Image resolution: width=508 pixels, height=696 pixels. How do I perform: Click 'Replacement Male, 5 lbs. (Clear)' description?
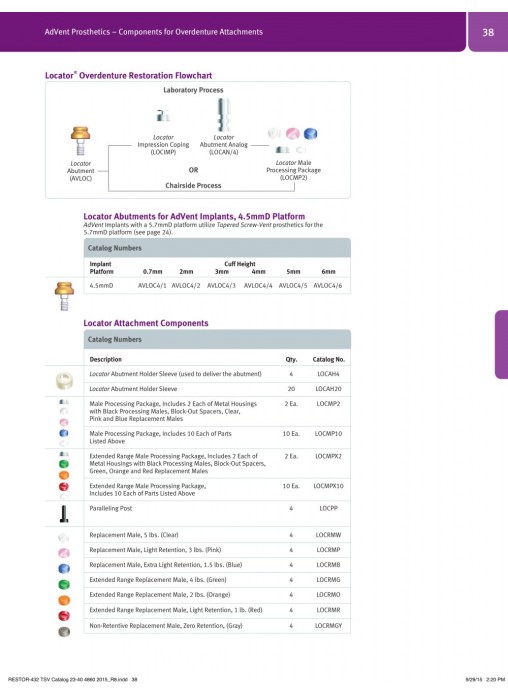(134, 535)
